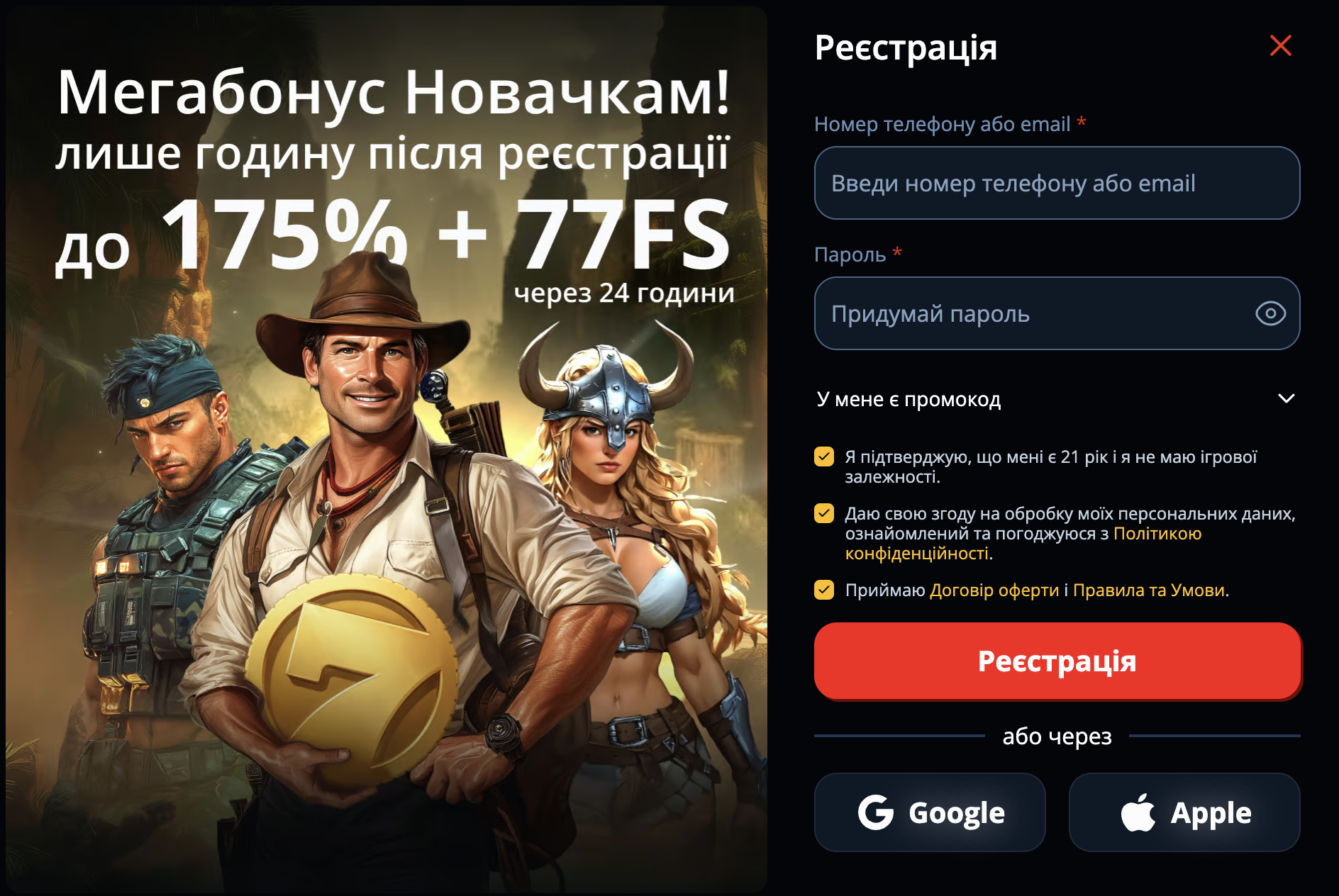The width and height of the screenshot is (1339, 896).
Task: Focus the phone number or email field
Action: (x=1057, y=183)
